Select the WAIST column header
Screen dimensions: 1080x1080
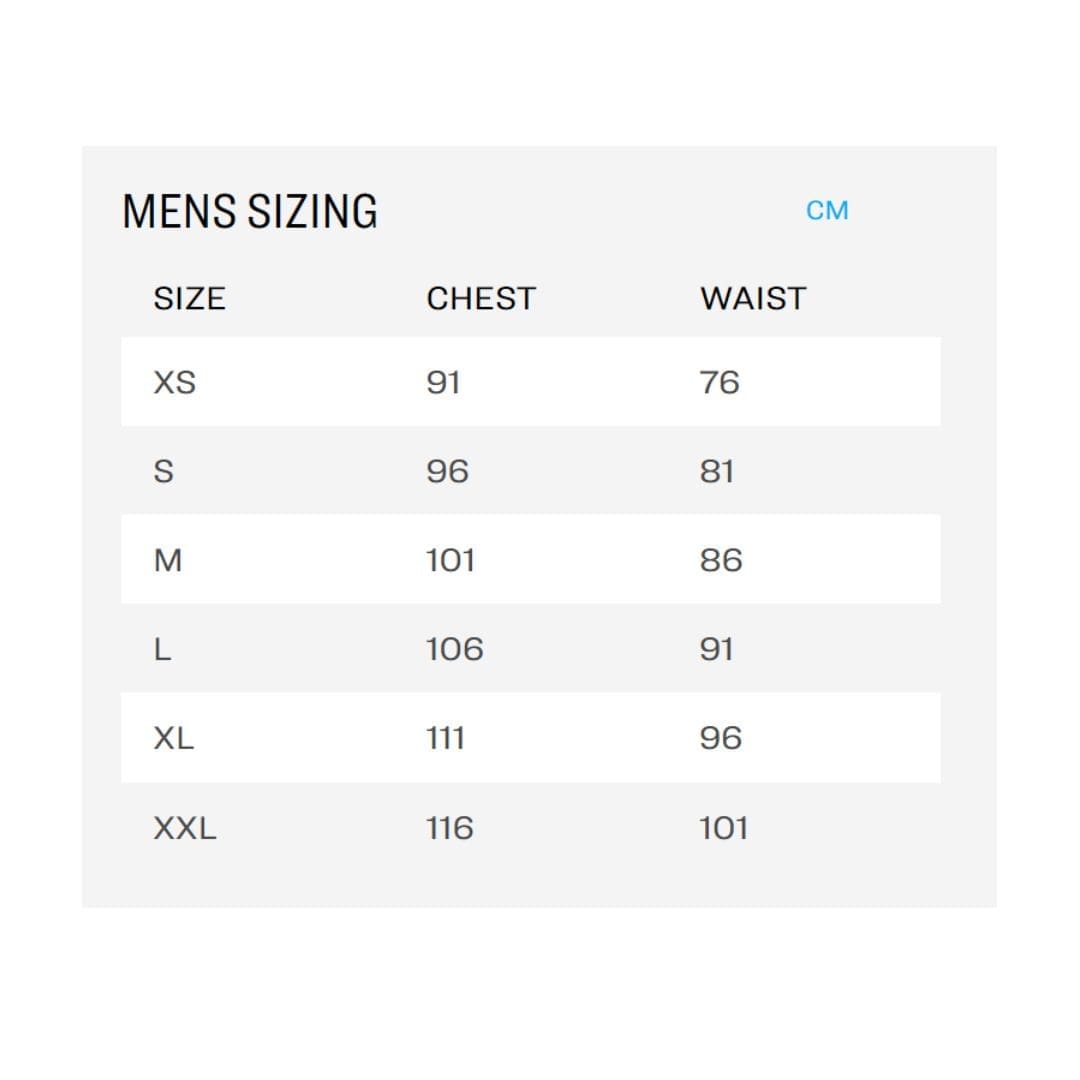(x=753, y=299)
